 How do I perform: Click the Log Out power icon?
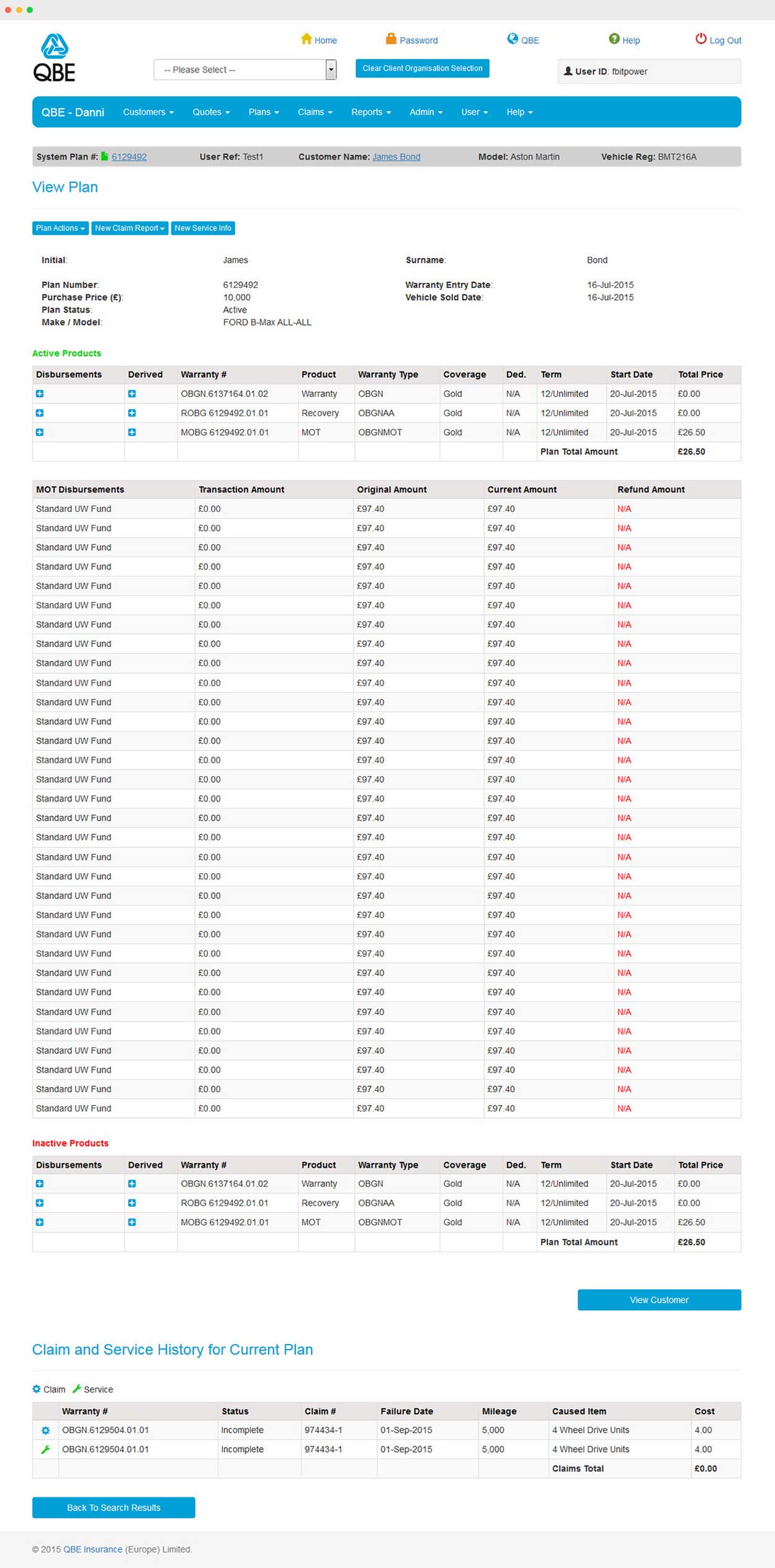(701, 39)
